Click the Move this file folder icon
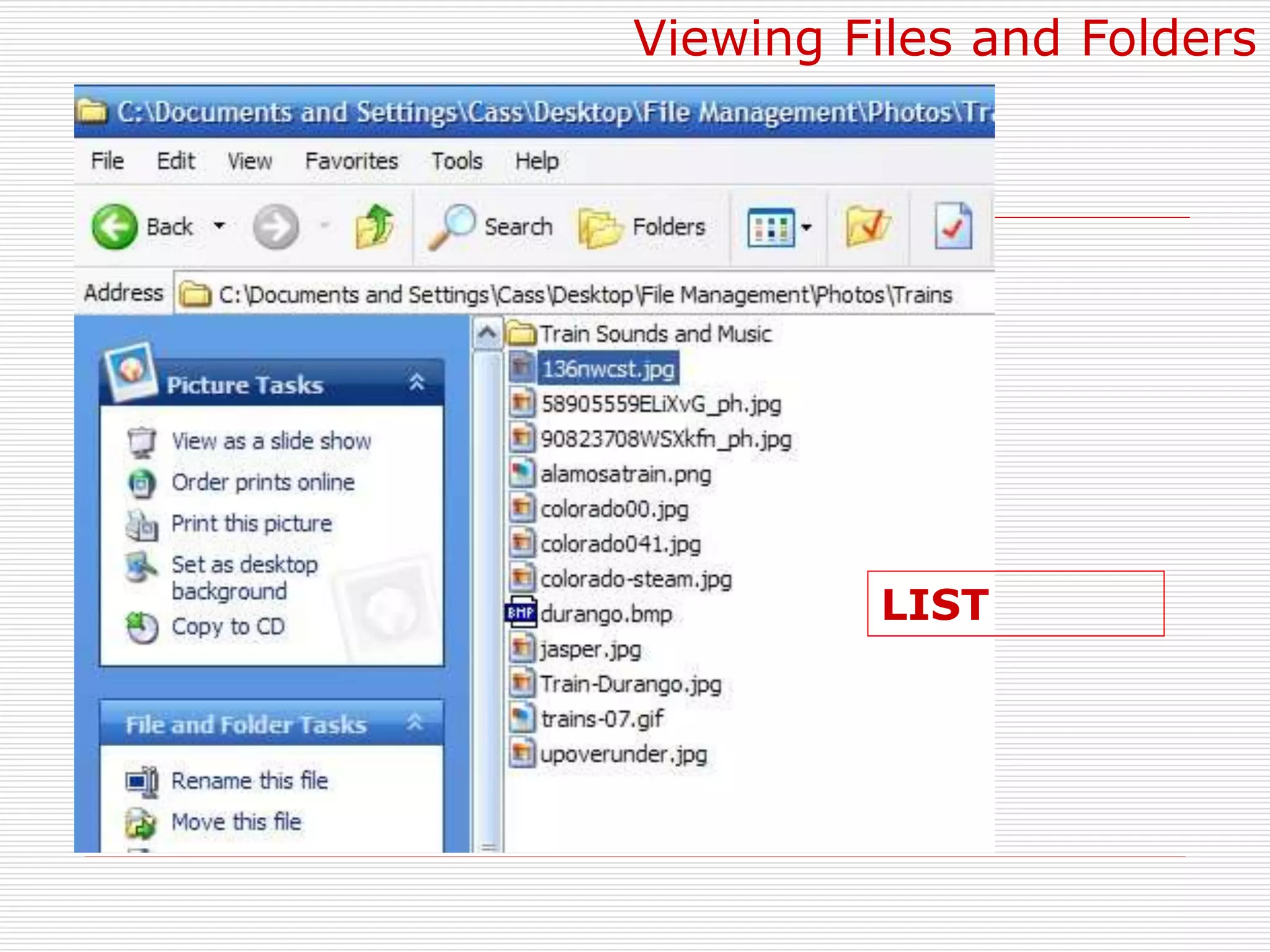The height and width of the screenshot is (952, 1270). [141, 824]
